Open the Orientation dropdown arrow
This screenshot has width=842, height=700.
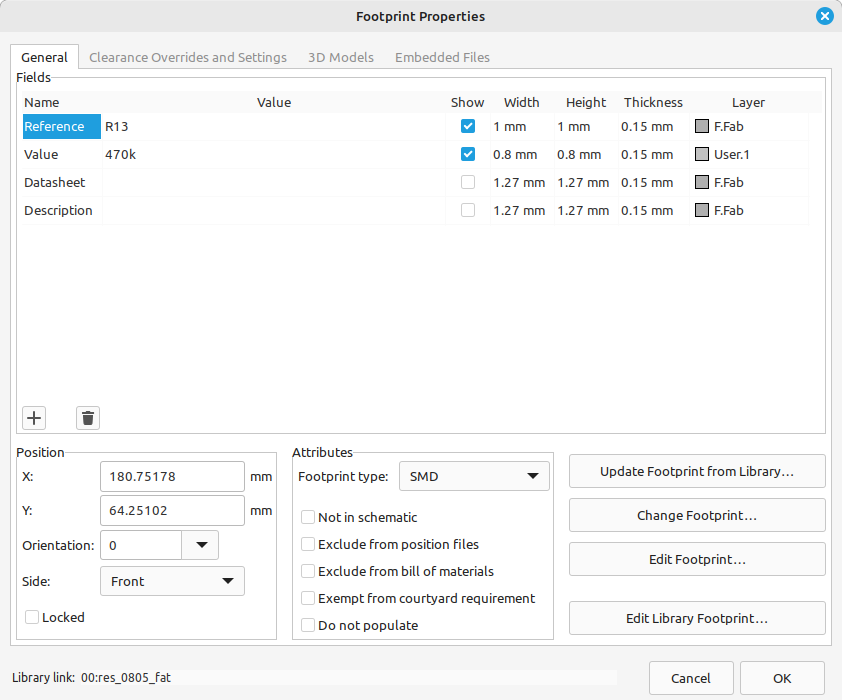(201, 545)
